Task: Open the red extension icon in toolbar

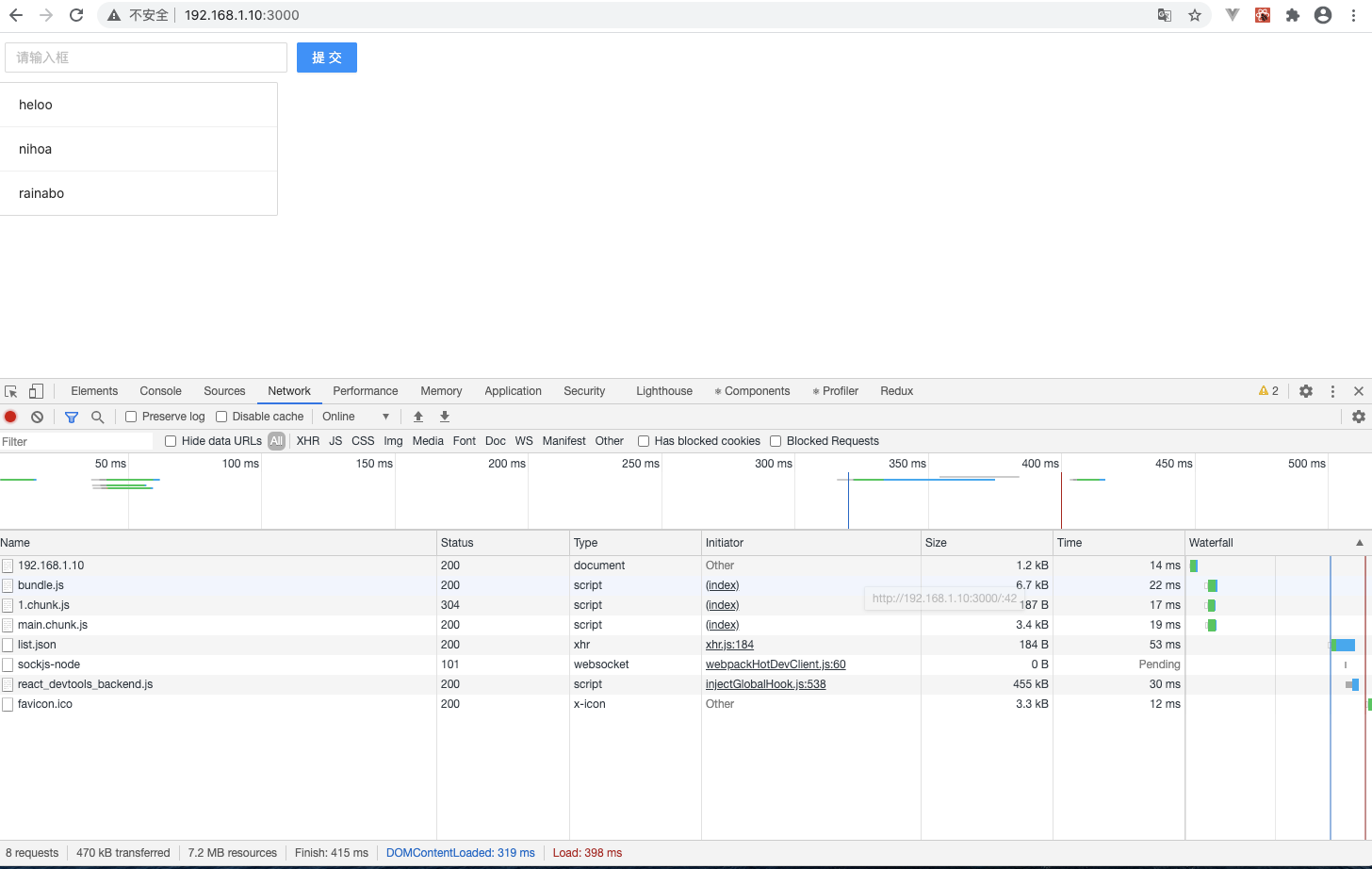Action: pyautogui.click(x=1263, y=15)
